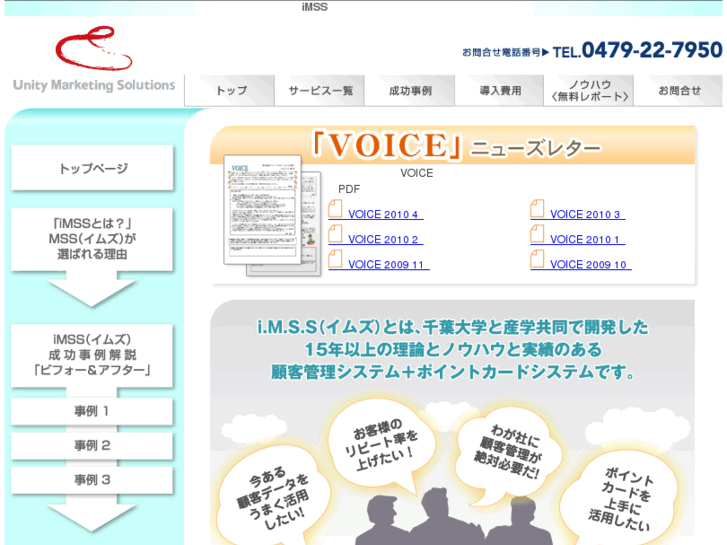Click the お客様のリピート率を上げたい speech bubble
This screenshot has height=545, width=727.
(x=381, y=444)
